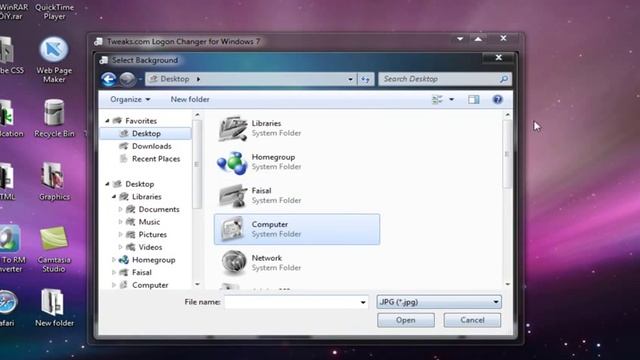The image size is (640, 360).
Task: Open the view options dropdown arrow
Action: tap(451, 100)
